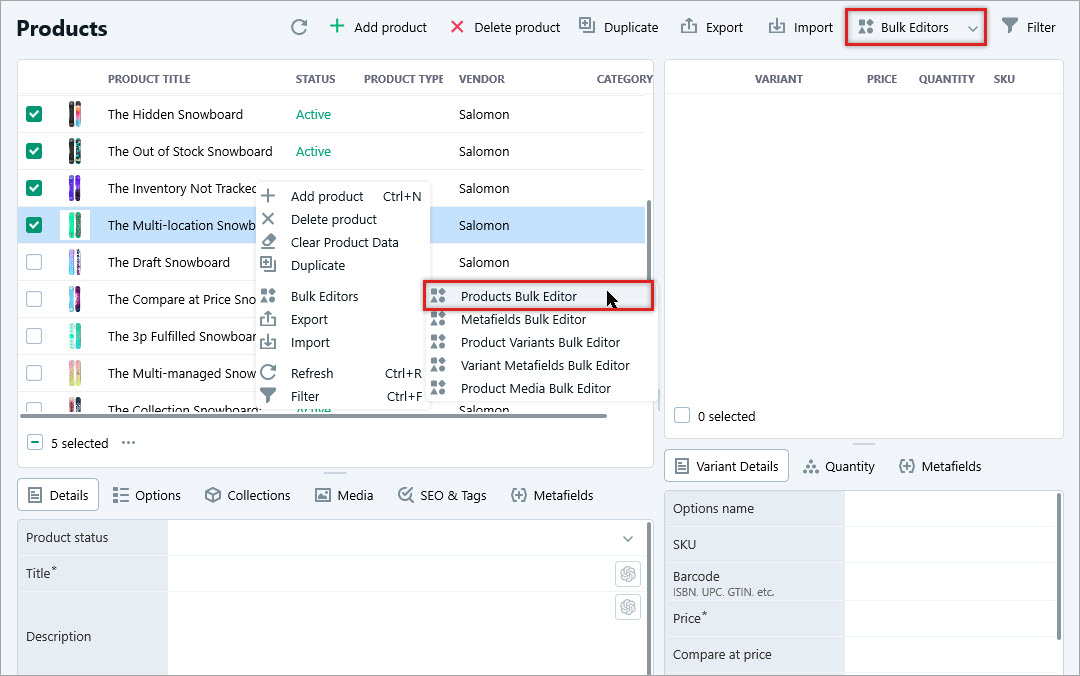Click the horizontal scrollbar of products table
The width and height of the screenshot is (1080, 676).
[313, 416]
